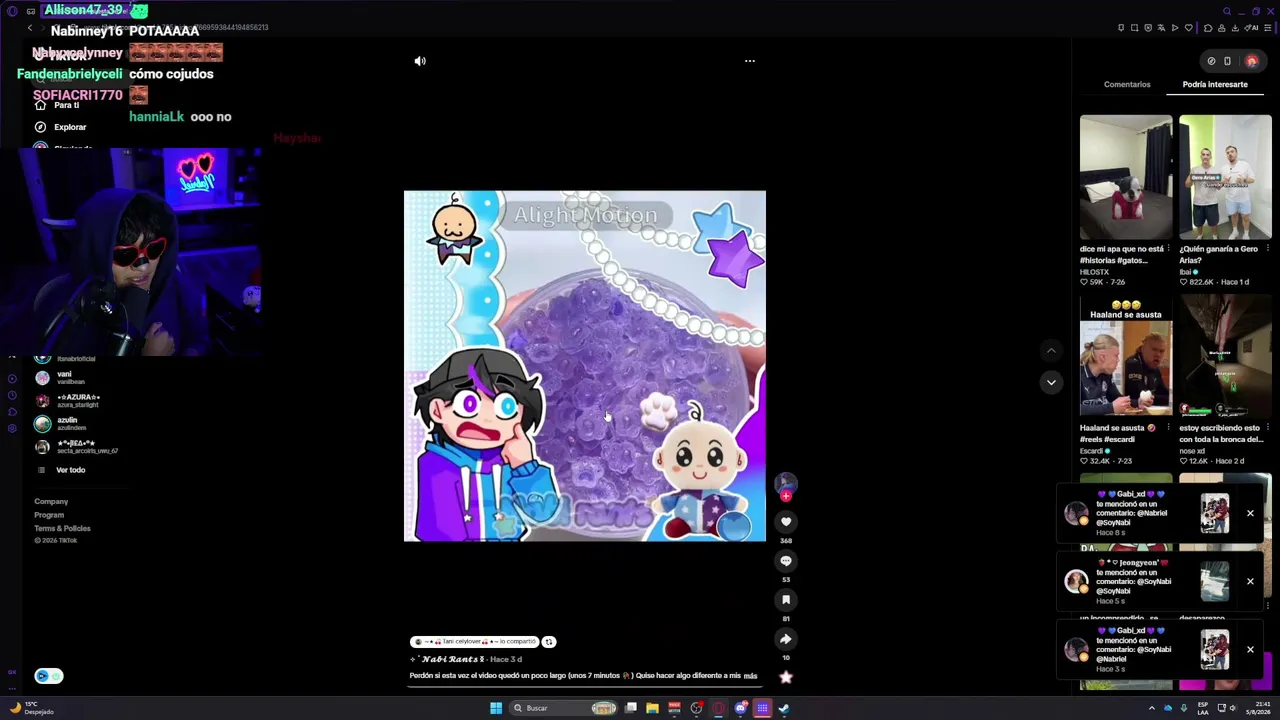
Task: Switch to the Comentarios tab
Action: point(1127,84)
